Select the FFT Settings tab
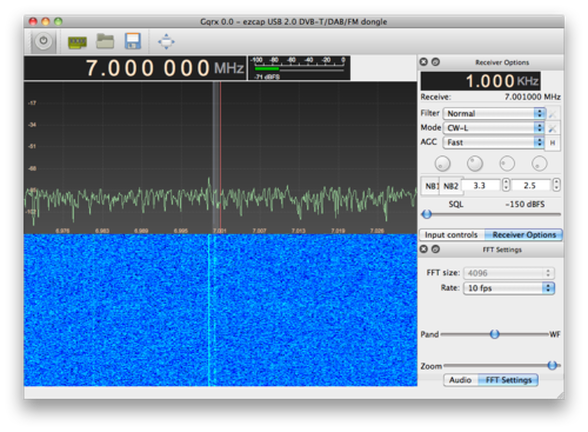The image size is (588, 432). [x=508, y=380]
